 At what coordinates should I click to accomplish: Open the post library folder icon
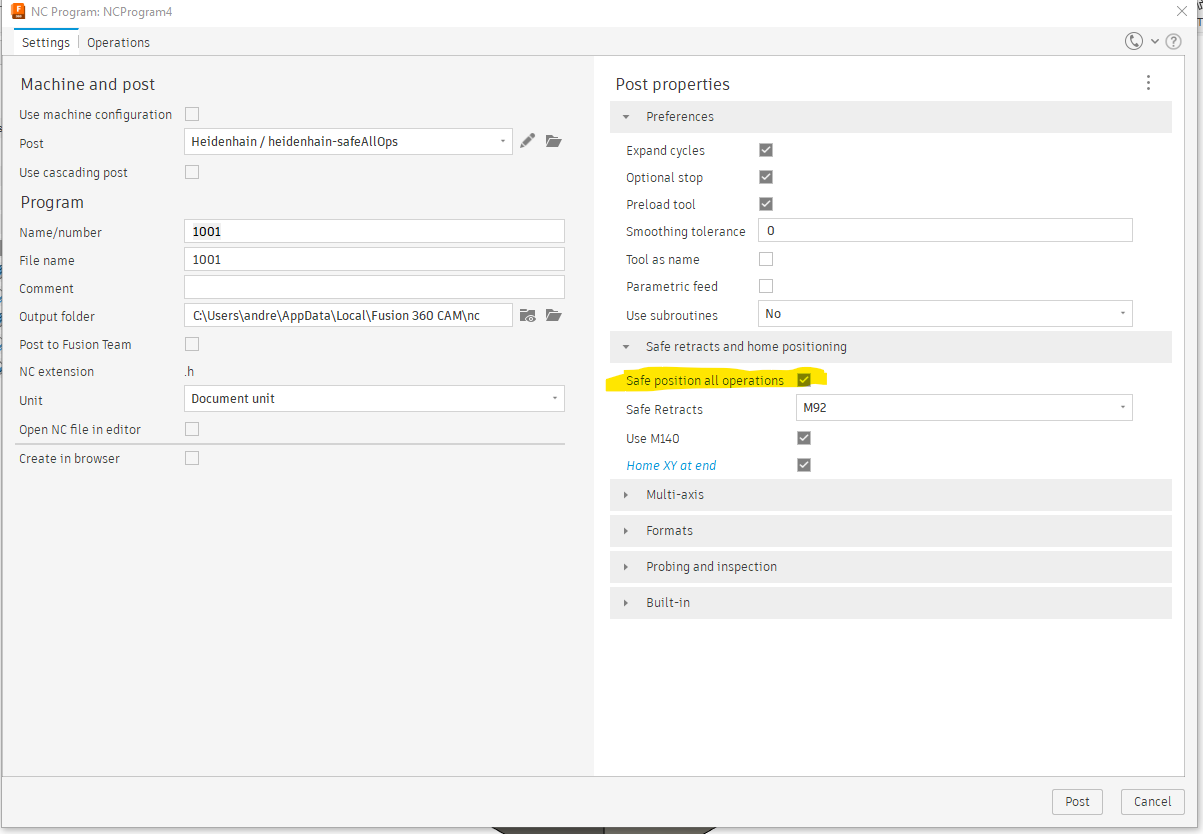554,141
